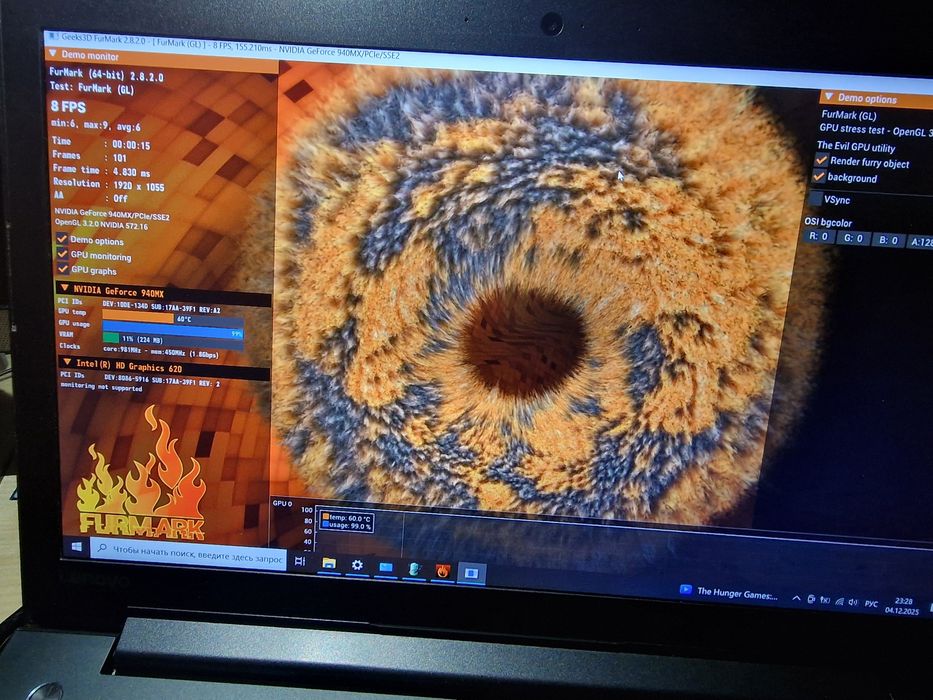
Task: Click the OSI bgcolor B: 0 field
Action: coord(888,240)
